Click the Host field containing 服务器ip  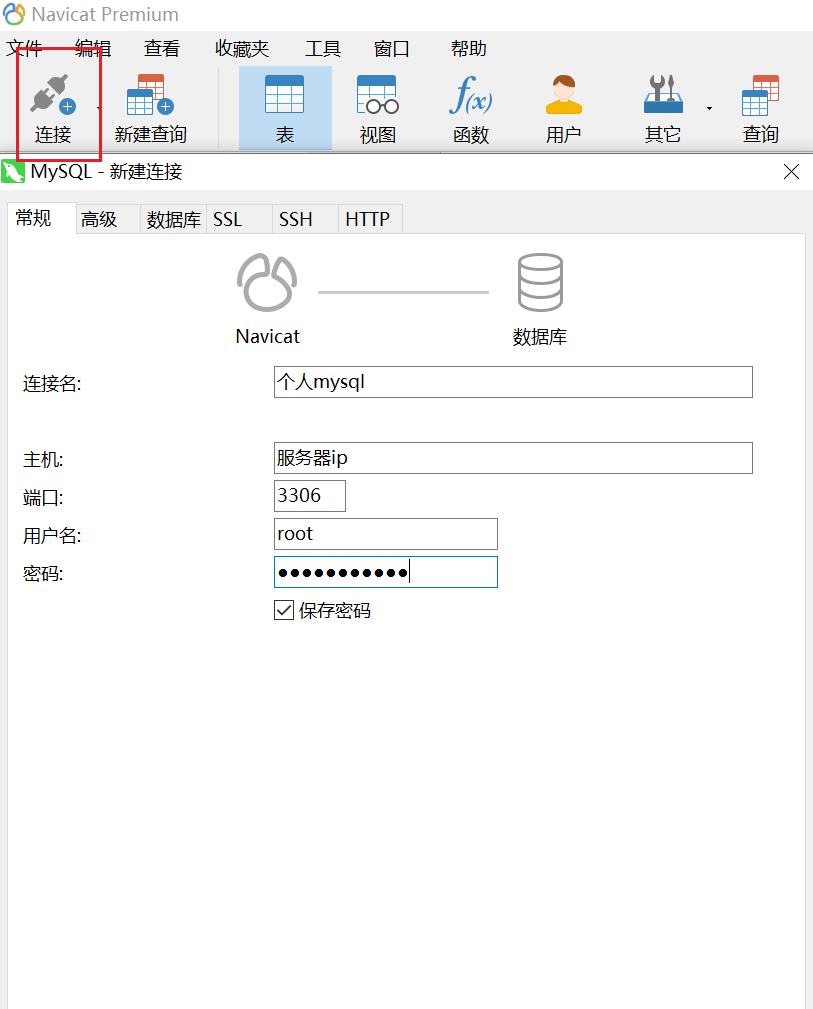coord(513,458)
